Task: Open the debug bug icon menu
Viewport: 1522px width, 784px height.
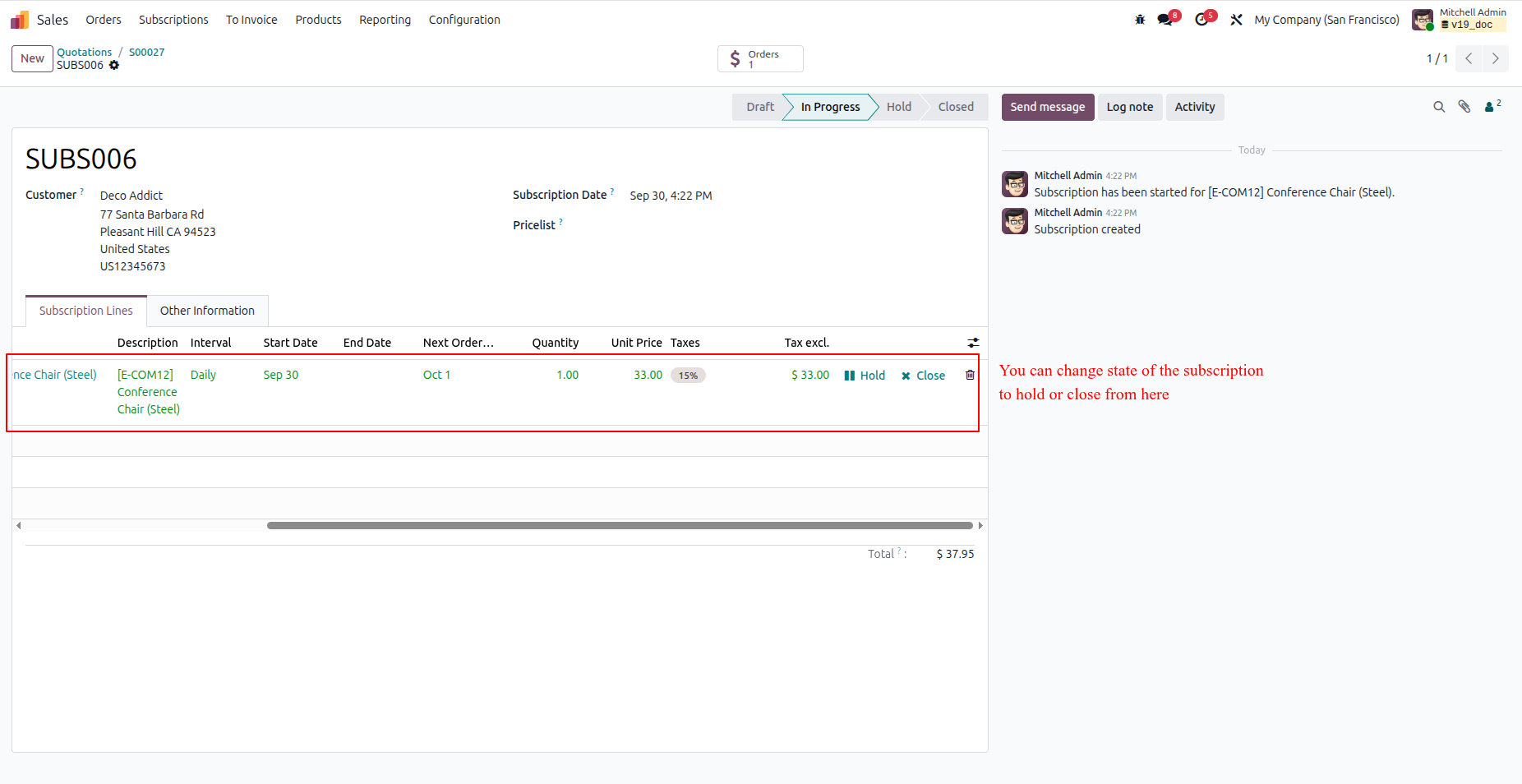Action: (1140, 20)
